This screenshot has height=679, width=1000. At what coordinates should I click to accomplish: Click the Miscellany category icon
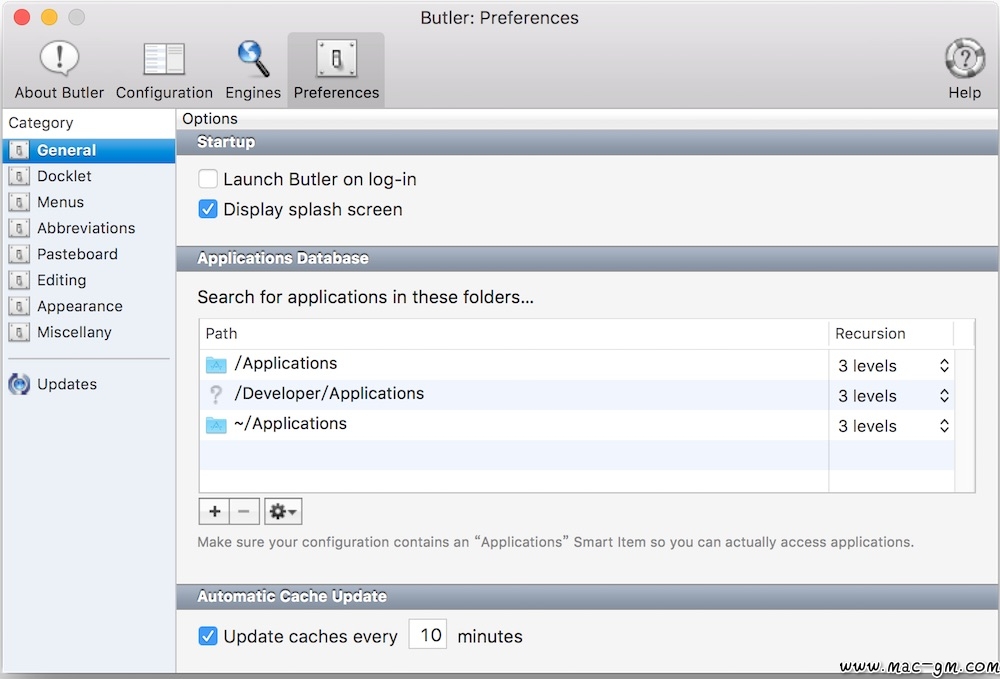pyautogui.click(x=19, y=333)
